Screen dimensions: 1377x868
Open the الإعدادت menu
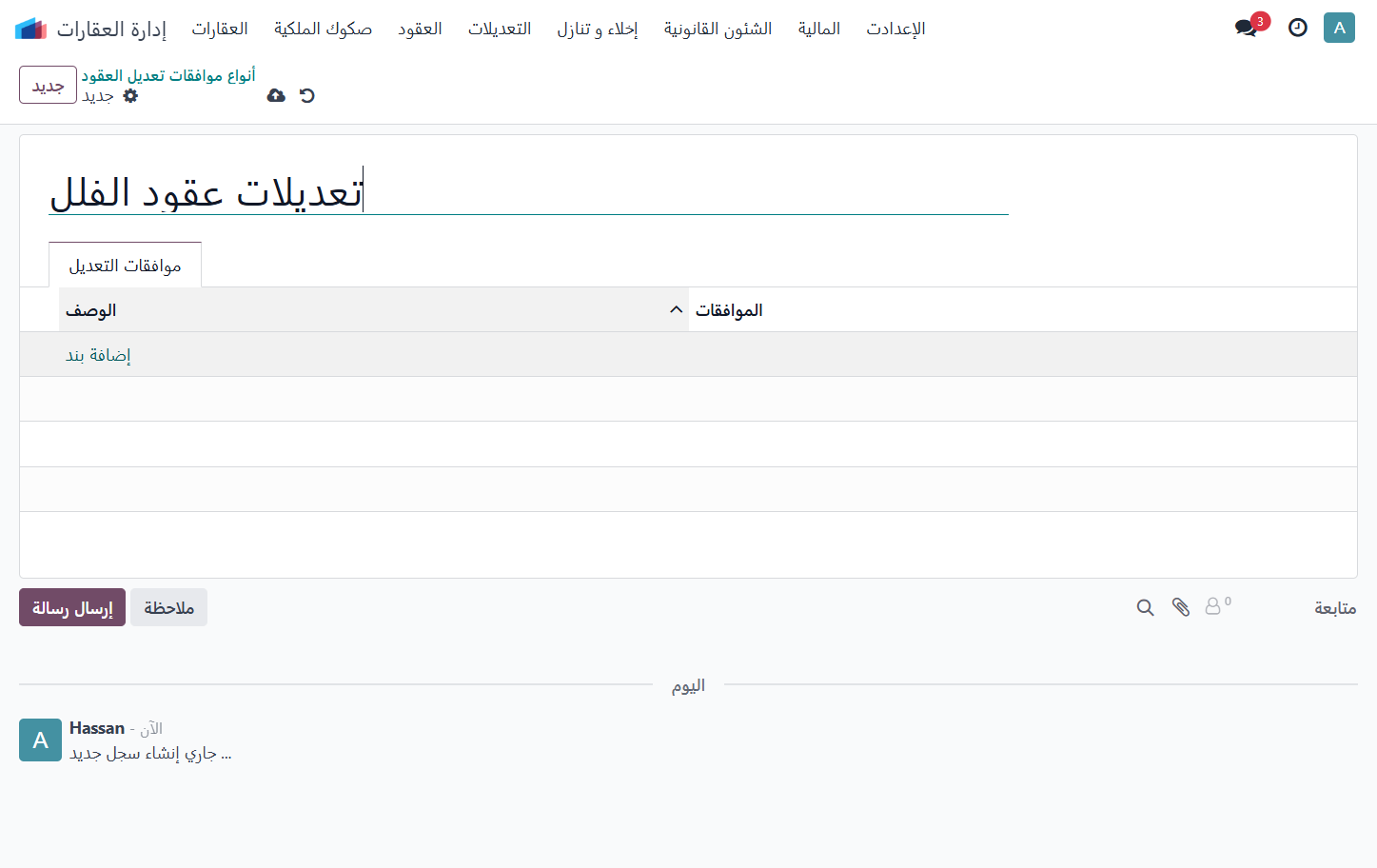point(895,29)
